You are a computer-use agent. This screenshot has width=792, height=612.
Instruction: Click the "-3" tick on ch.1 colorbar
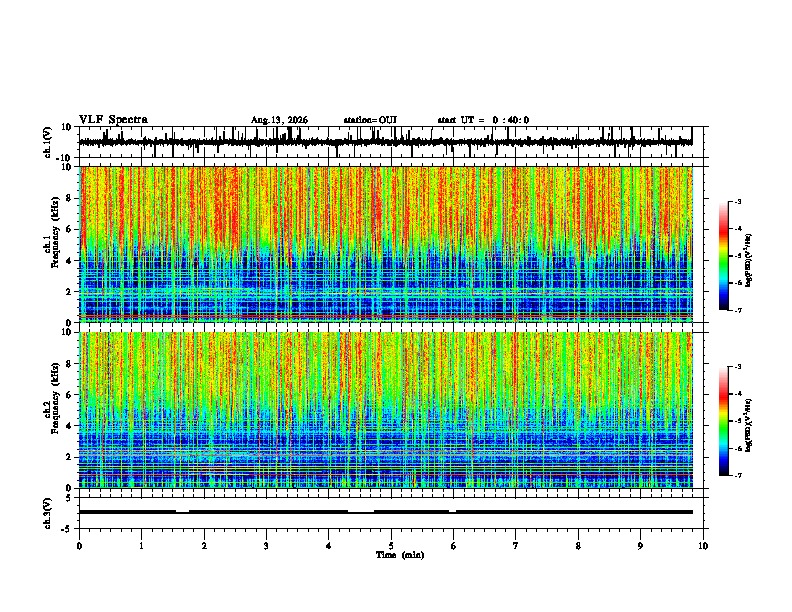(737, 201)
